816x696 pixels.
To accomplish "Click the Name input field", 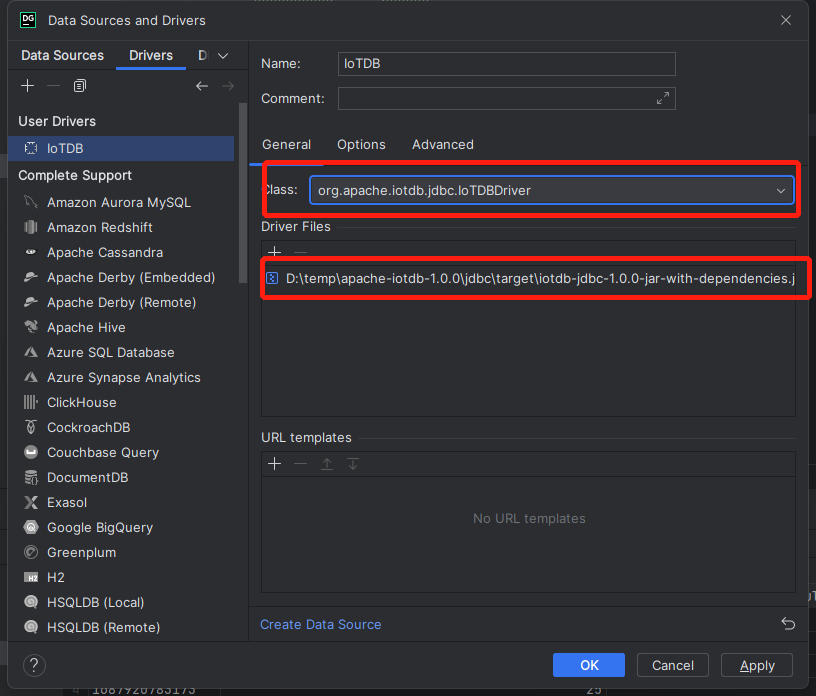I will click(x=506, y=64).
